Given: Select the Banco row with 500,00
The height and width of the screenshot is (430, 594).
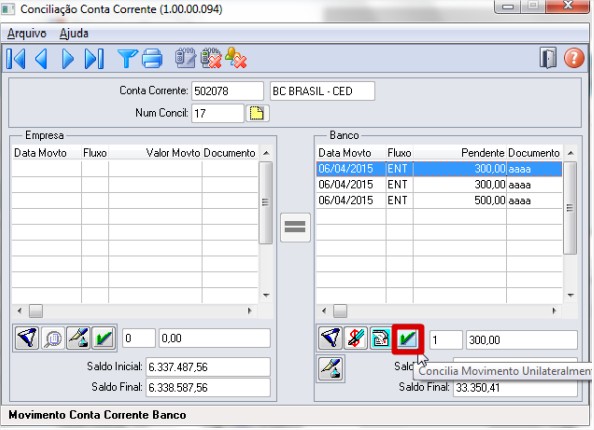Looking at the screenshot, I should pos(439,200).
